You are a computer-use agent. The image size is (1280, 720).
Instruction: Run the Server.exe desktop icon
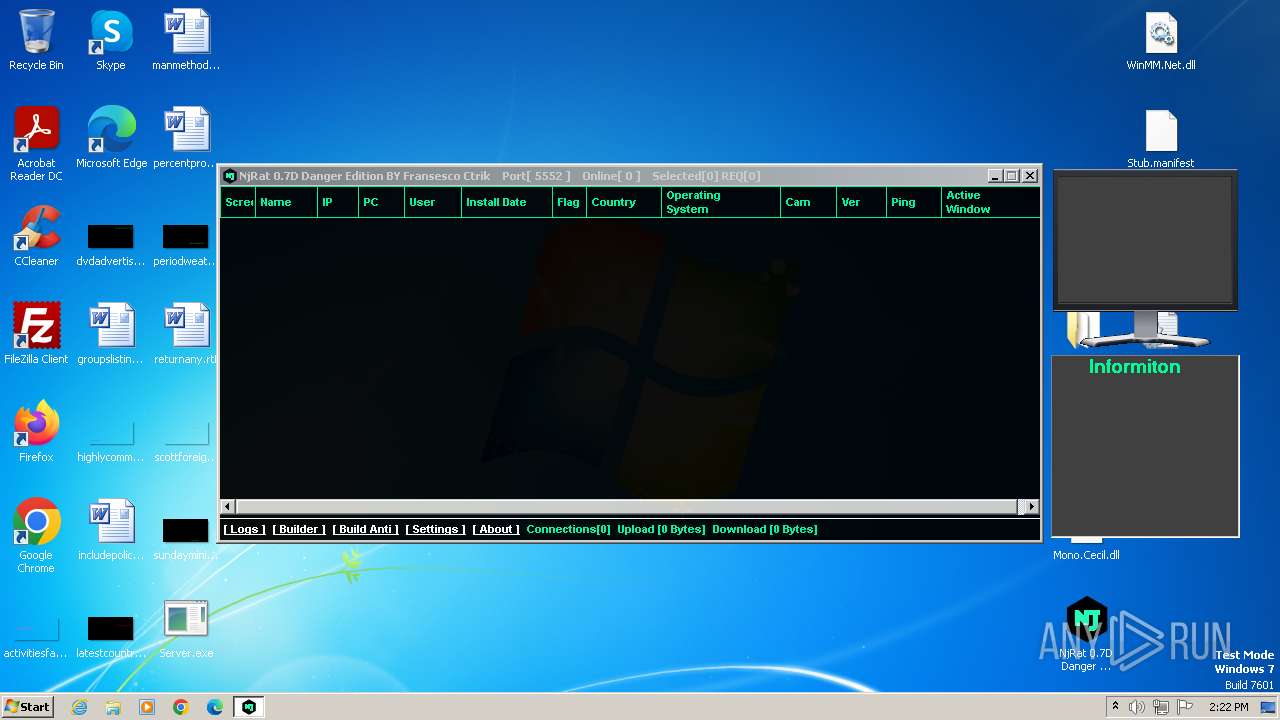[186, 628]
